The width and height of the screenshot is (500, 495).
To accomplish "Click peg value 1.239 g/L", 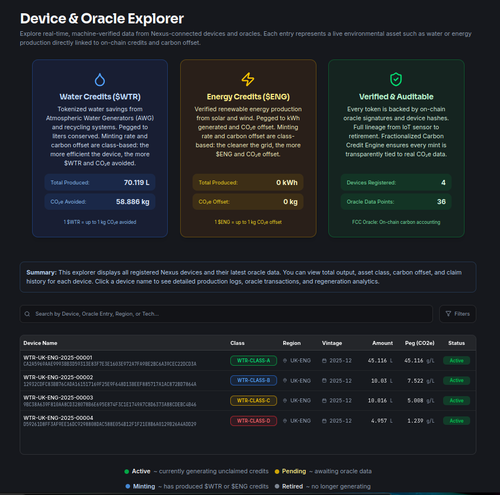I will (x=421, y=421).
